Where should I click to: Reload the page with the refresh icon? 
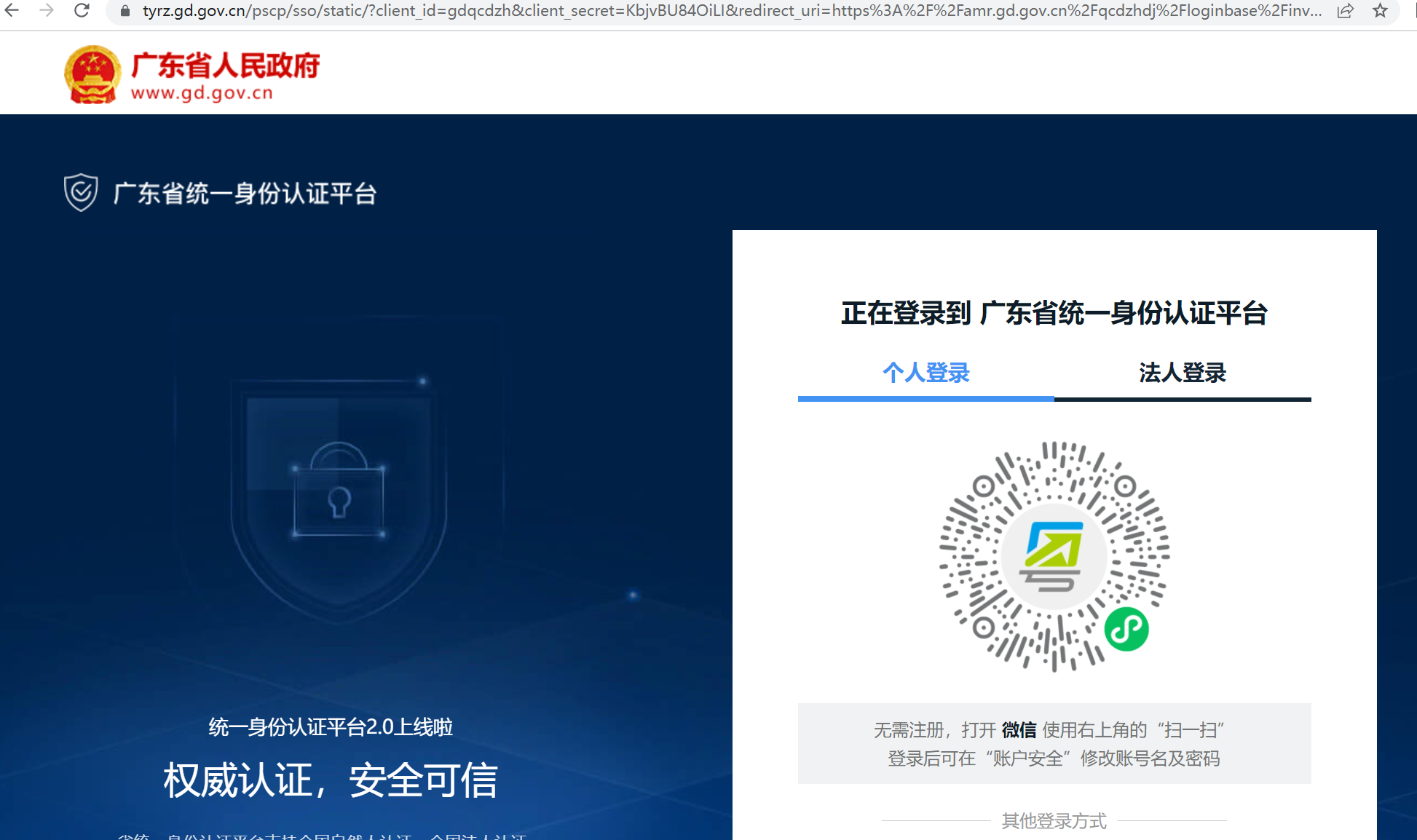point(82,11)
